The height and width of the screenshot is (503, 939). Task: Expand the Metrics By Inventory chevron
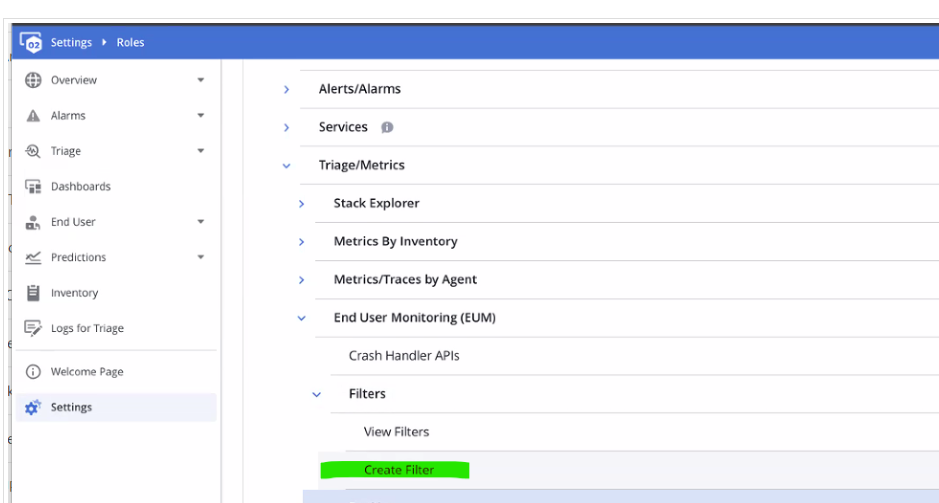click(x=301, y=242)
